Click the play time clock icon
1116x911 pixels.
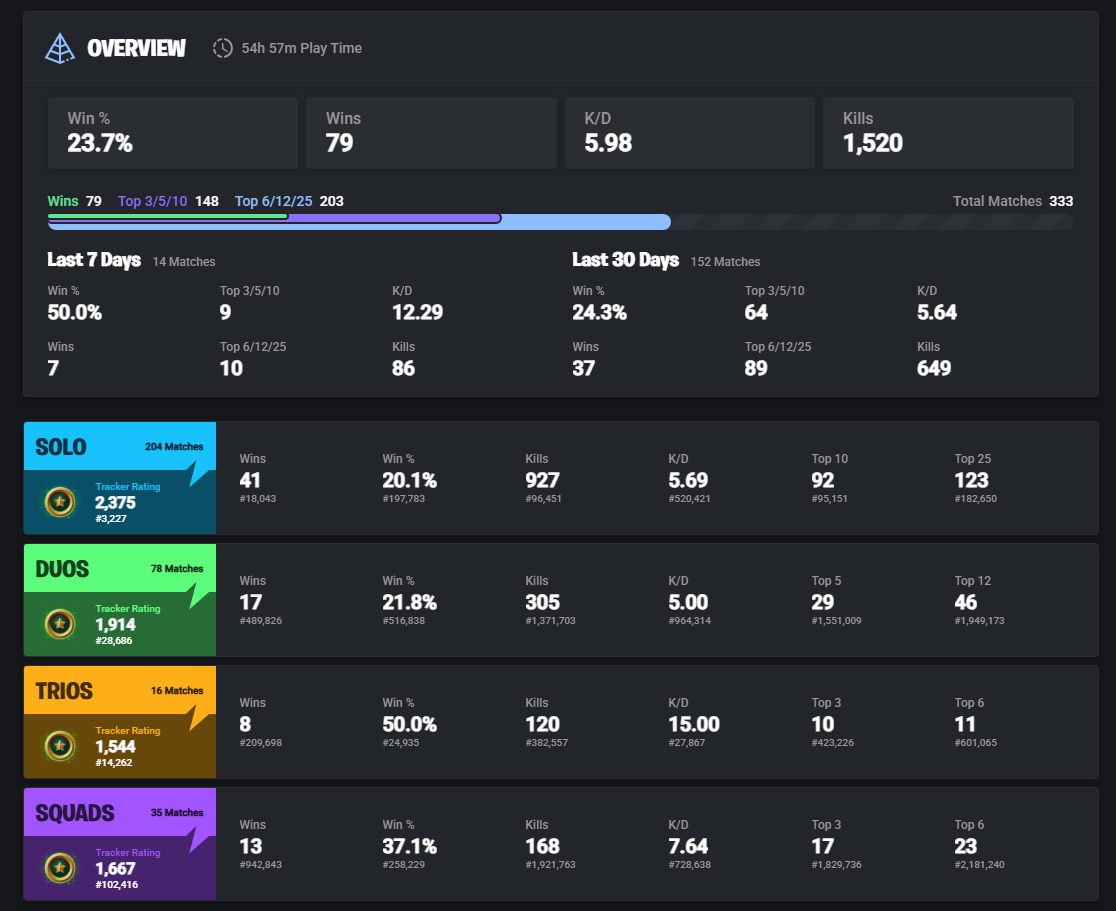pyautogui.click(x=222, y=48)
